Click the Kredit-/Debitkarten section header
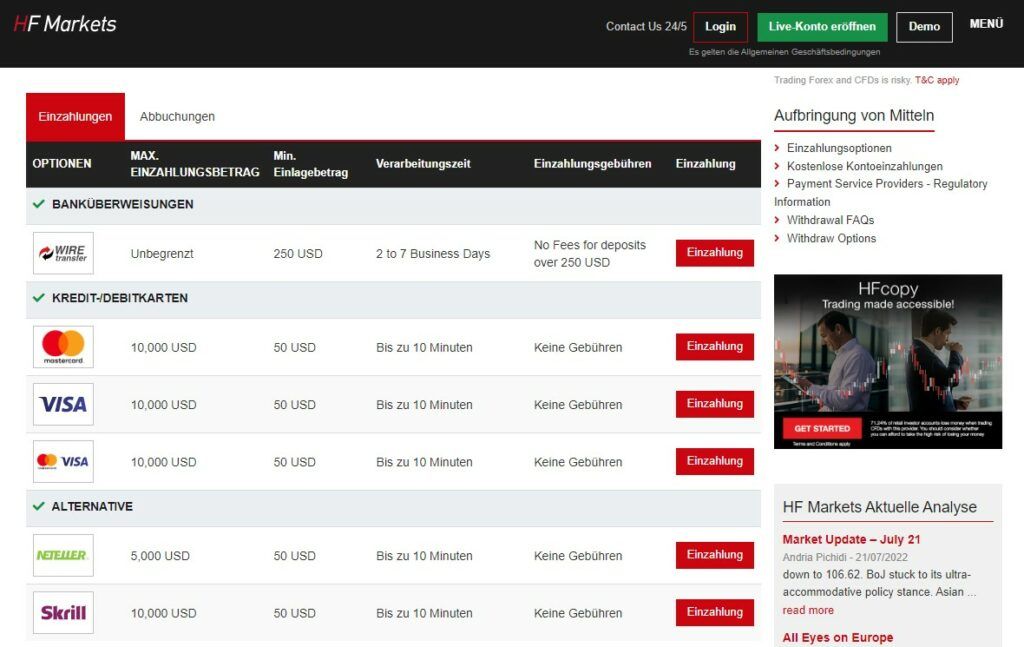The height and width of the screenshot is (647, 1024). click(x=393, y=298)
